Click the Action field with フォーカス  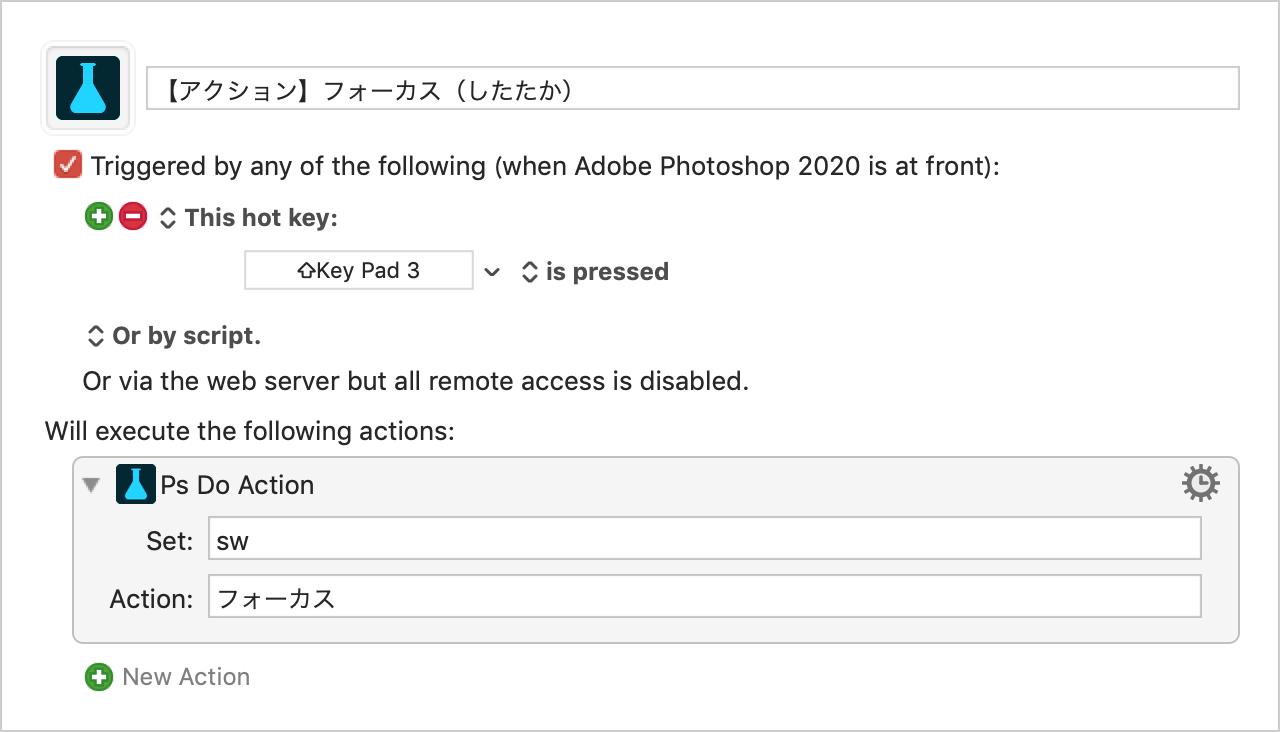click(704, 596)
